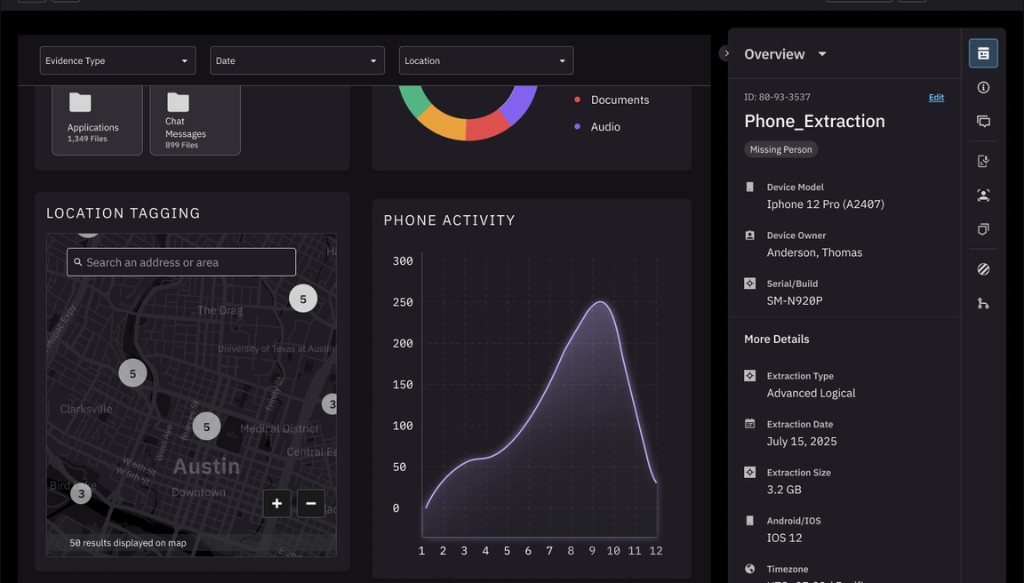Click the map address search field
The image size is (1024, 583).
pyautogui.click(x=180, y=261)
